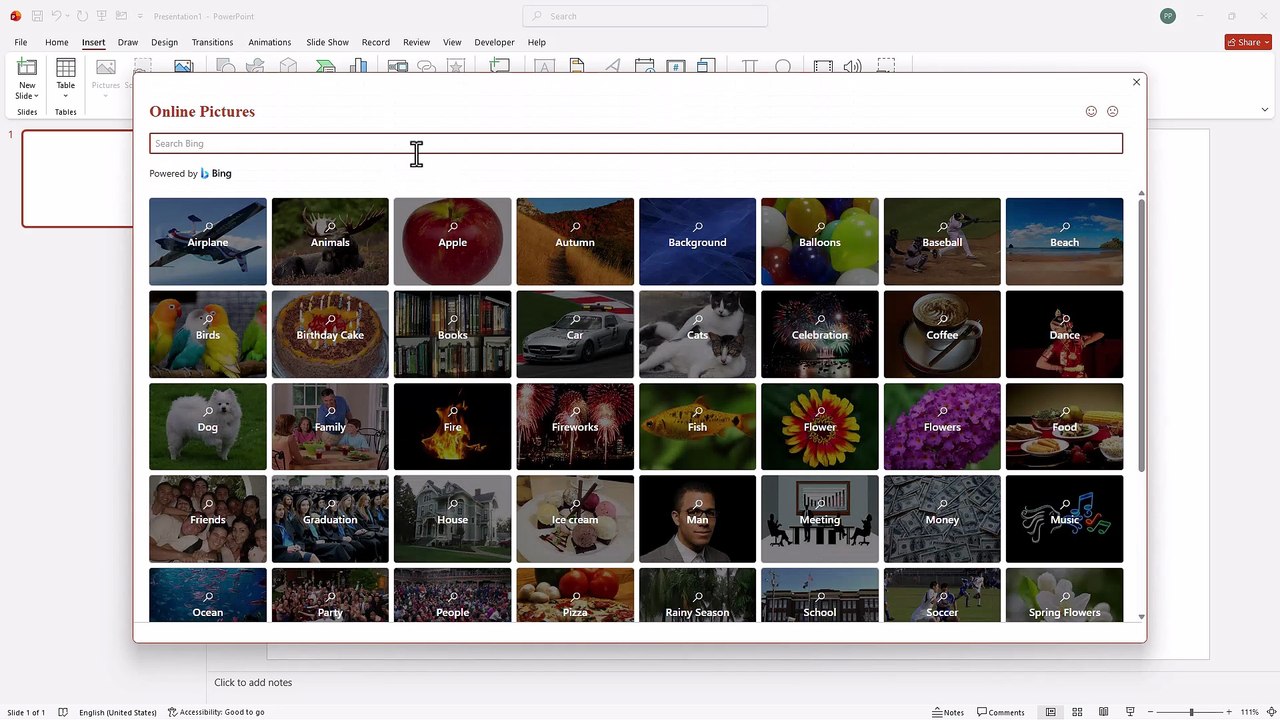Switch to the Design ribbon tab
This screenshot has width=1280, height=720.
coord(164,42)
